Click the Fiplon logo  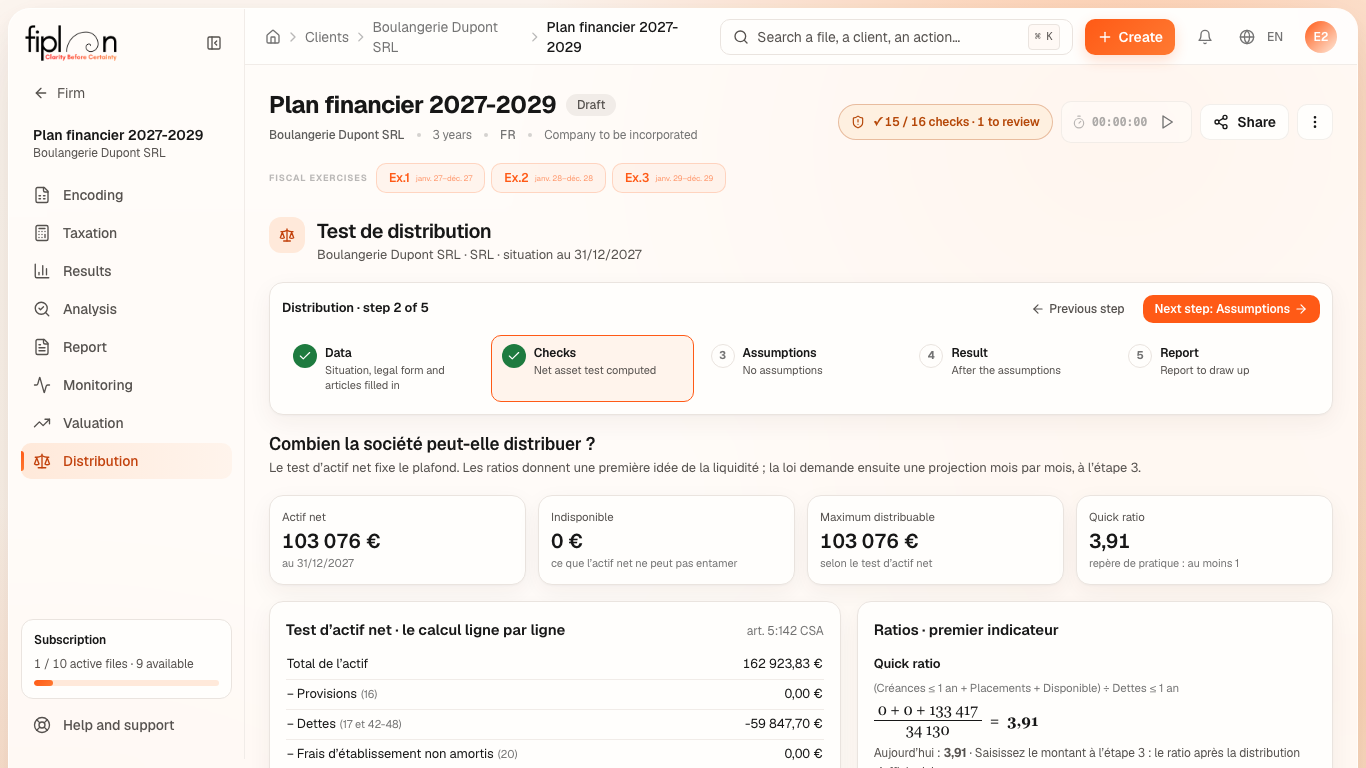tap(71, 43)
